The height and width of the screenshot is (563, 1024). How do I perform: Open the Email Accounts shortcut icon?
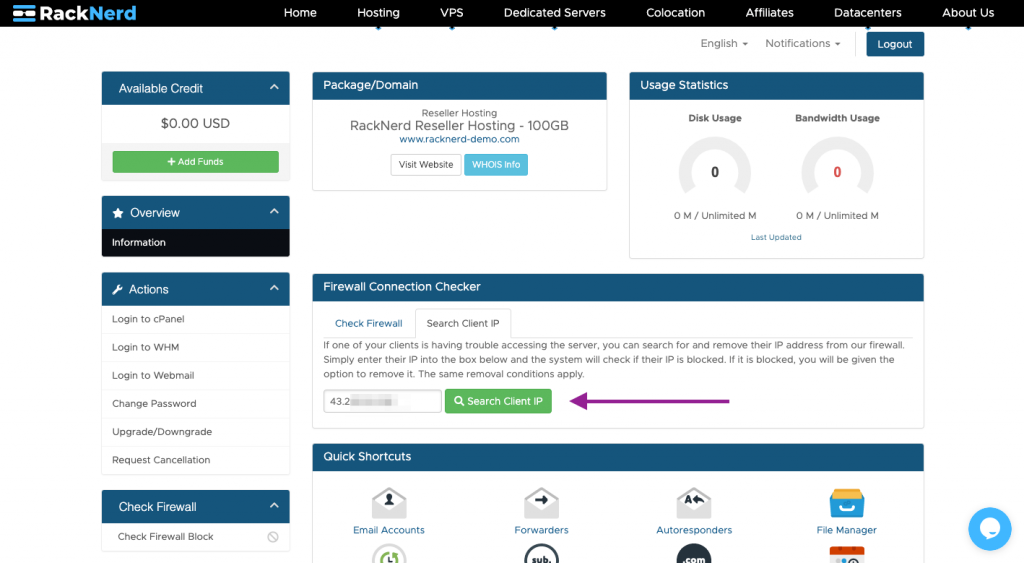click(x=389, y=503)
